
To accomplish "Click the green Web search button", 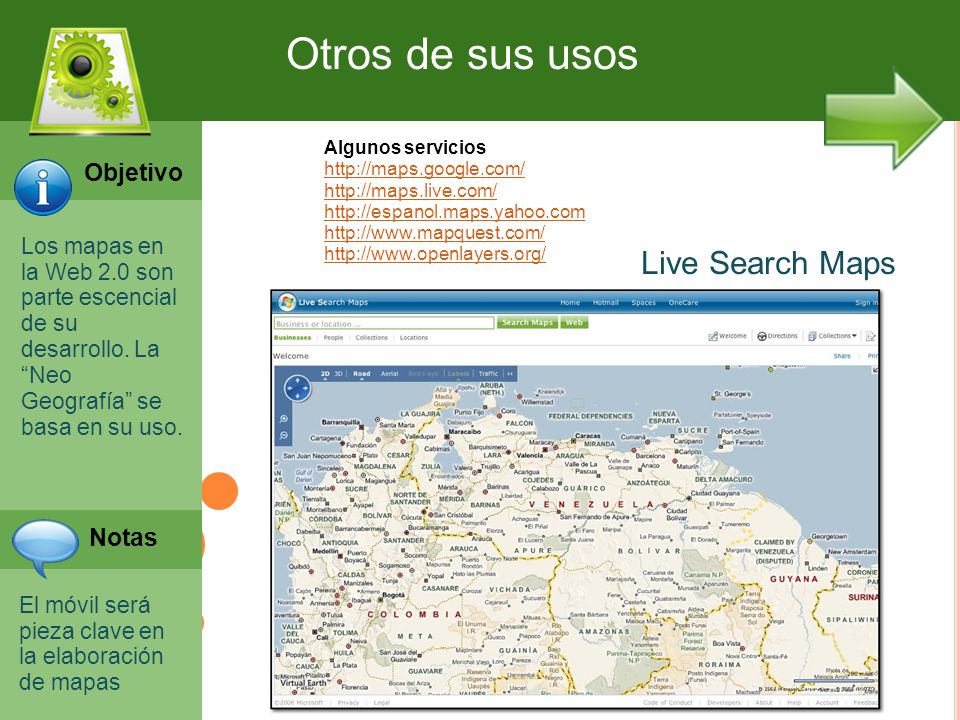I will [x=574, y=323].
